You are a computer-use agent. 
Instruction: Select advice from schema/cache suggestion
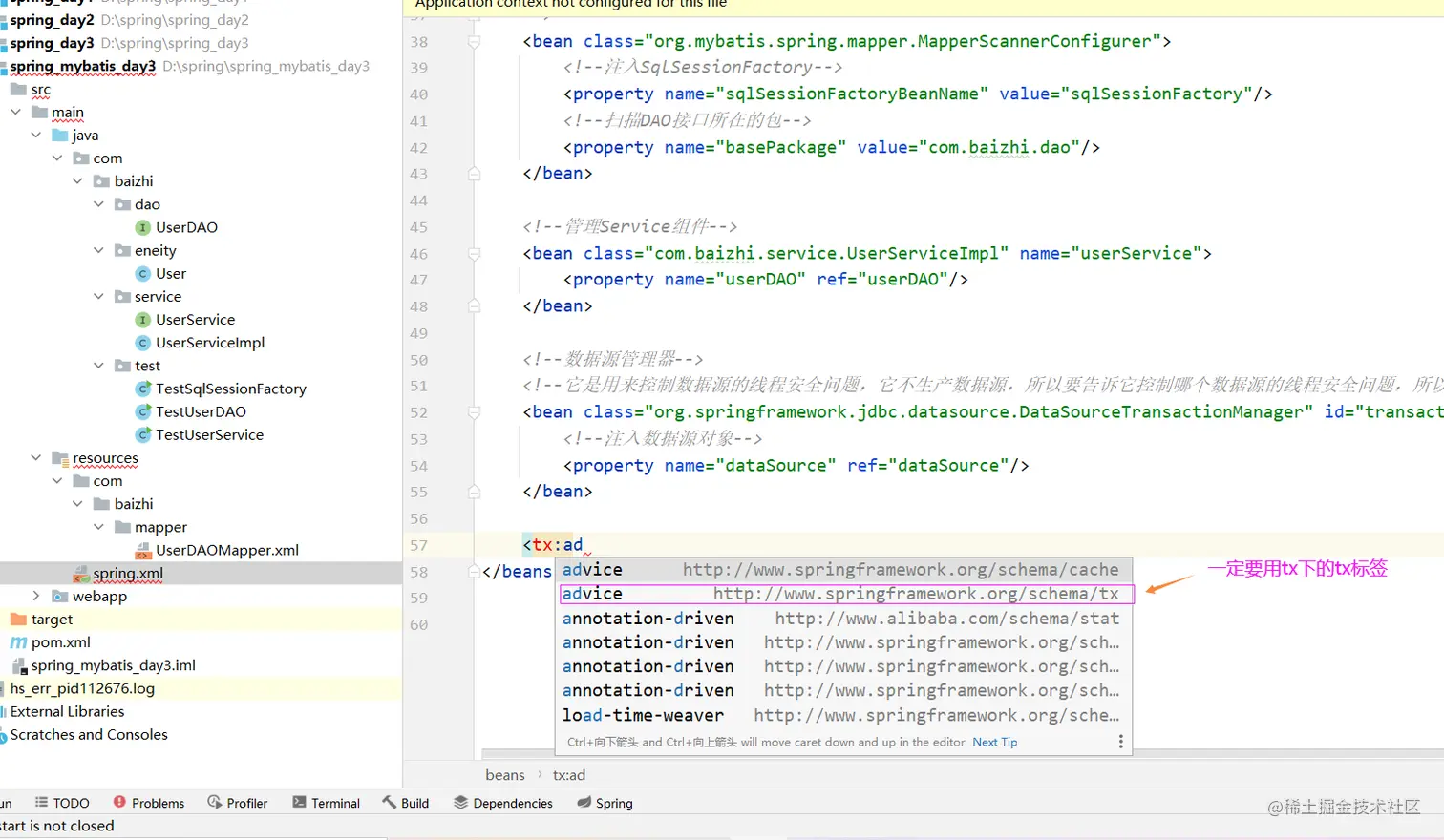[x=843, y=570]
